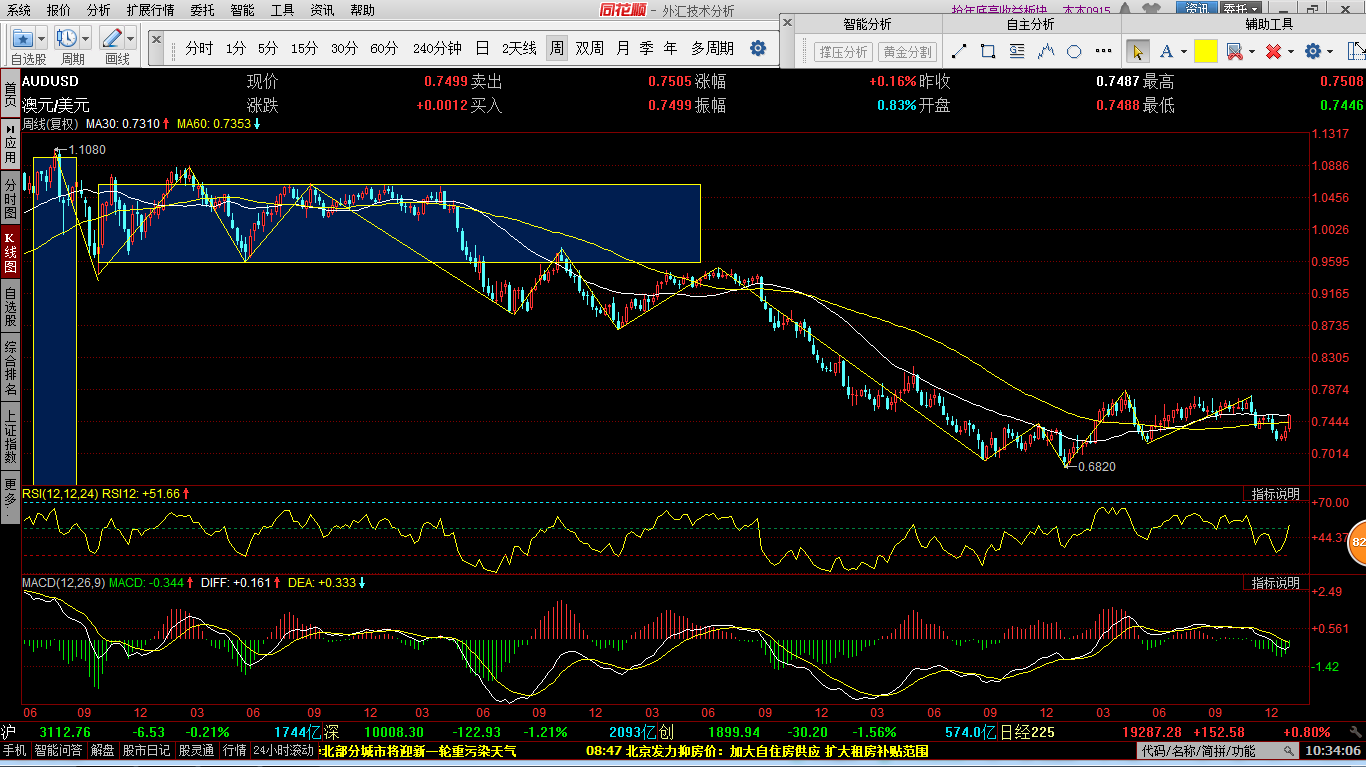Open the 分析 menu
The width and height of the screenshot is (1366, 767).
point(99,10)
